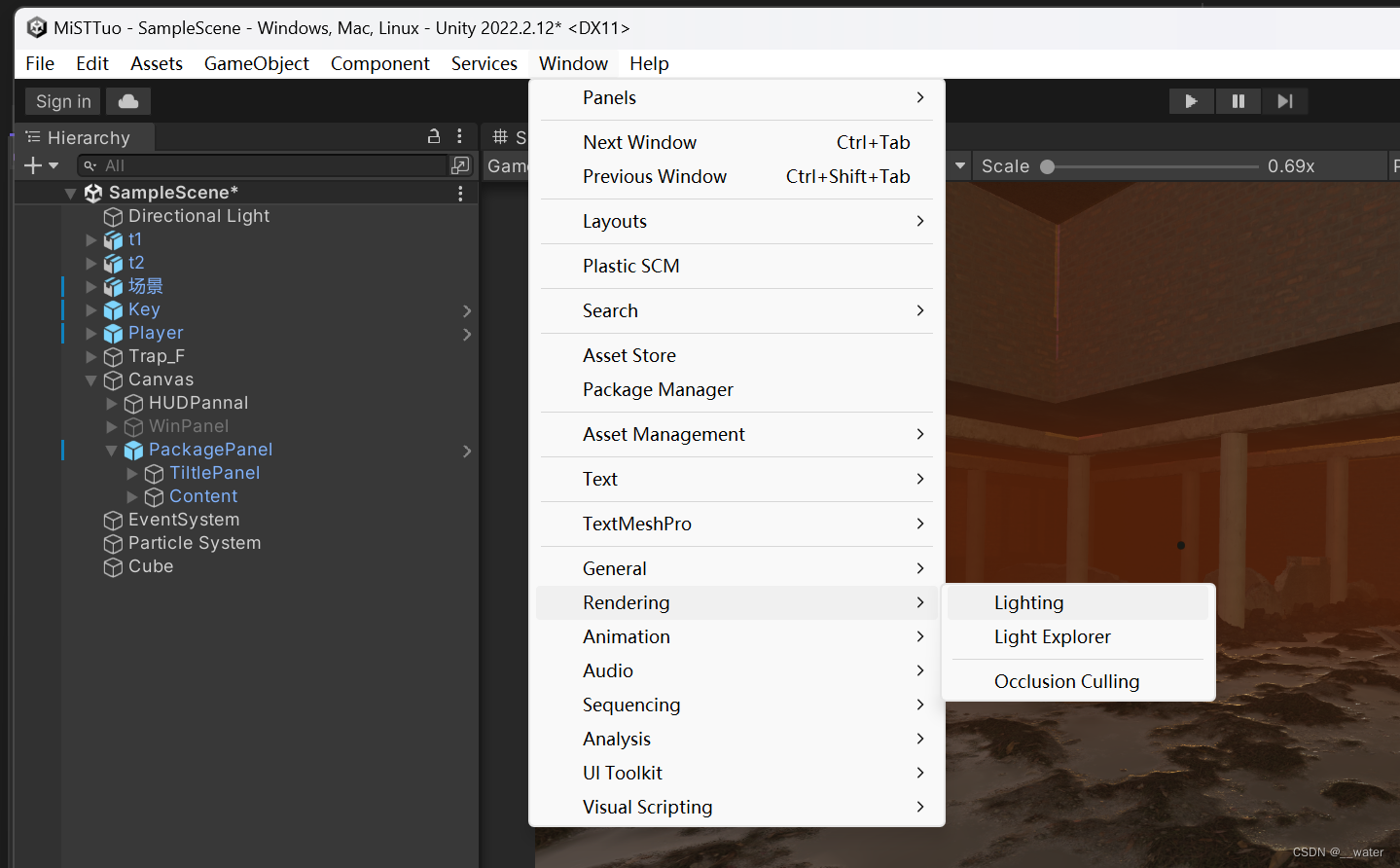Click the Particle System object icon
1400x868 pixels.
click(x=113, y=543)
